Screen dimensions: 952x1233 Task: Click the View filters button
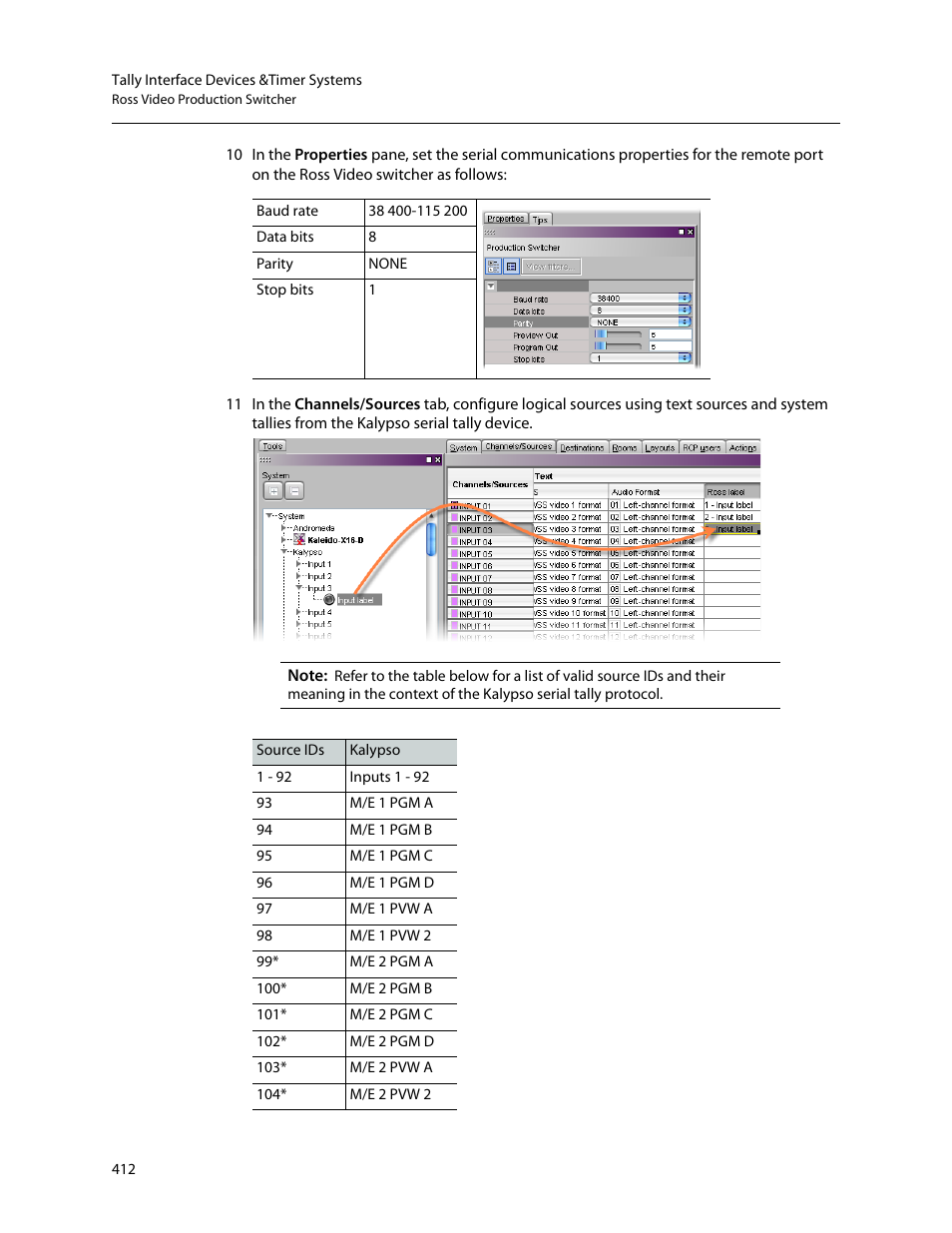(551, 267)
